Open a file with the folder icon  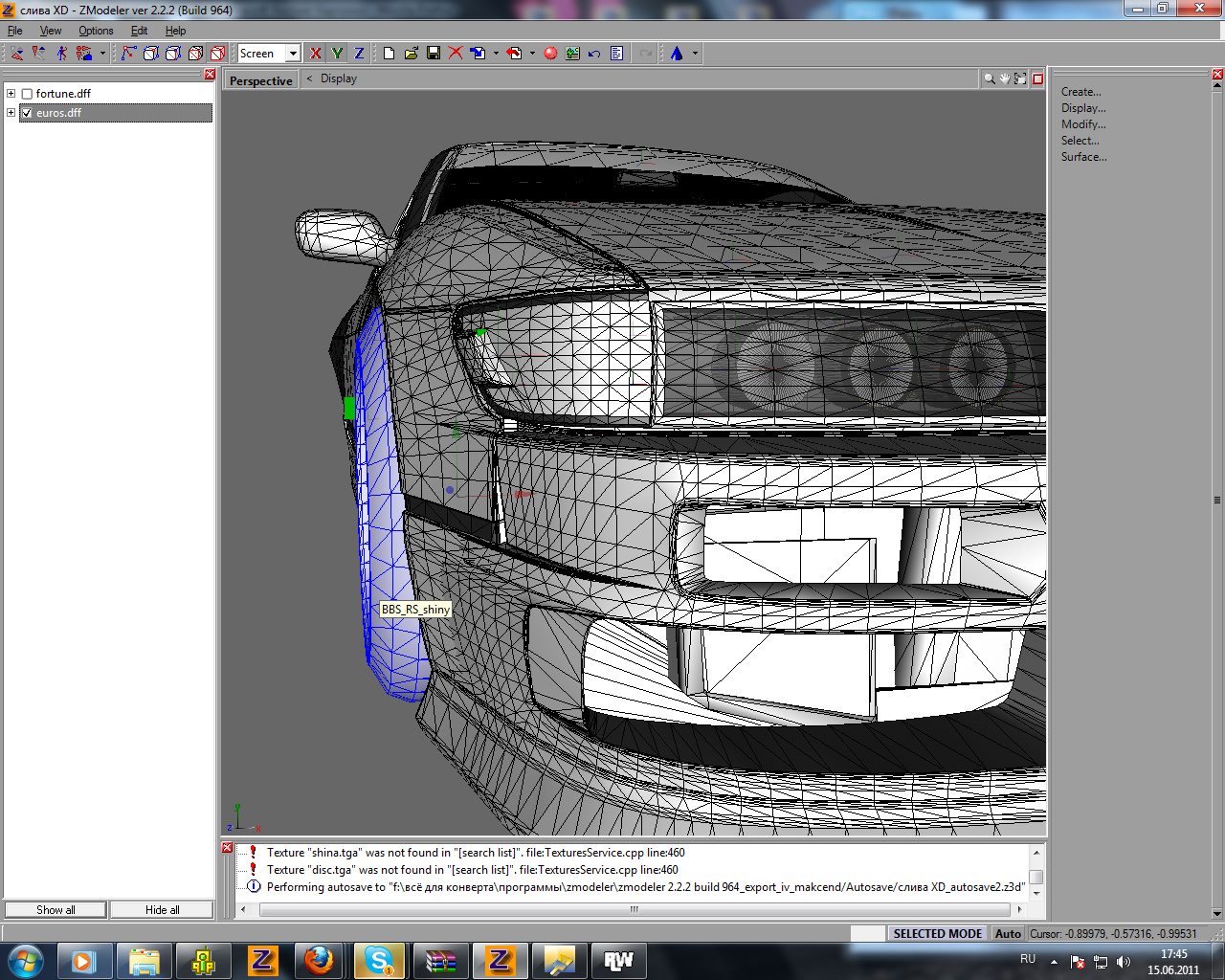tap(412, 54)
